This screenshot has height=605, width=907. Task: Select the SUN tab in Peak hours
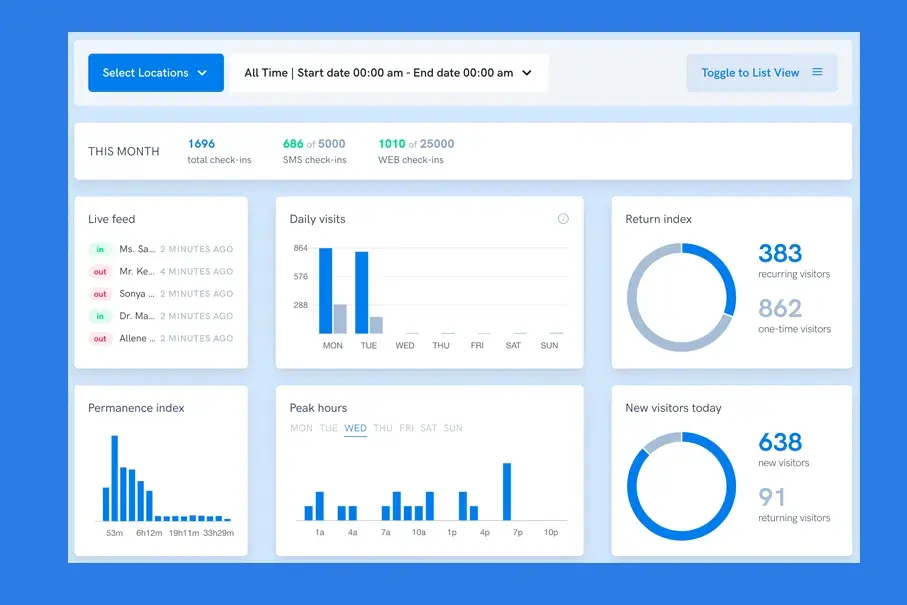point(453,428)
